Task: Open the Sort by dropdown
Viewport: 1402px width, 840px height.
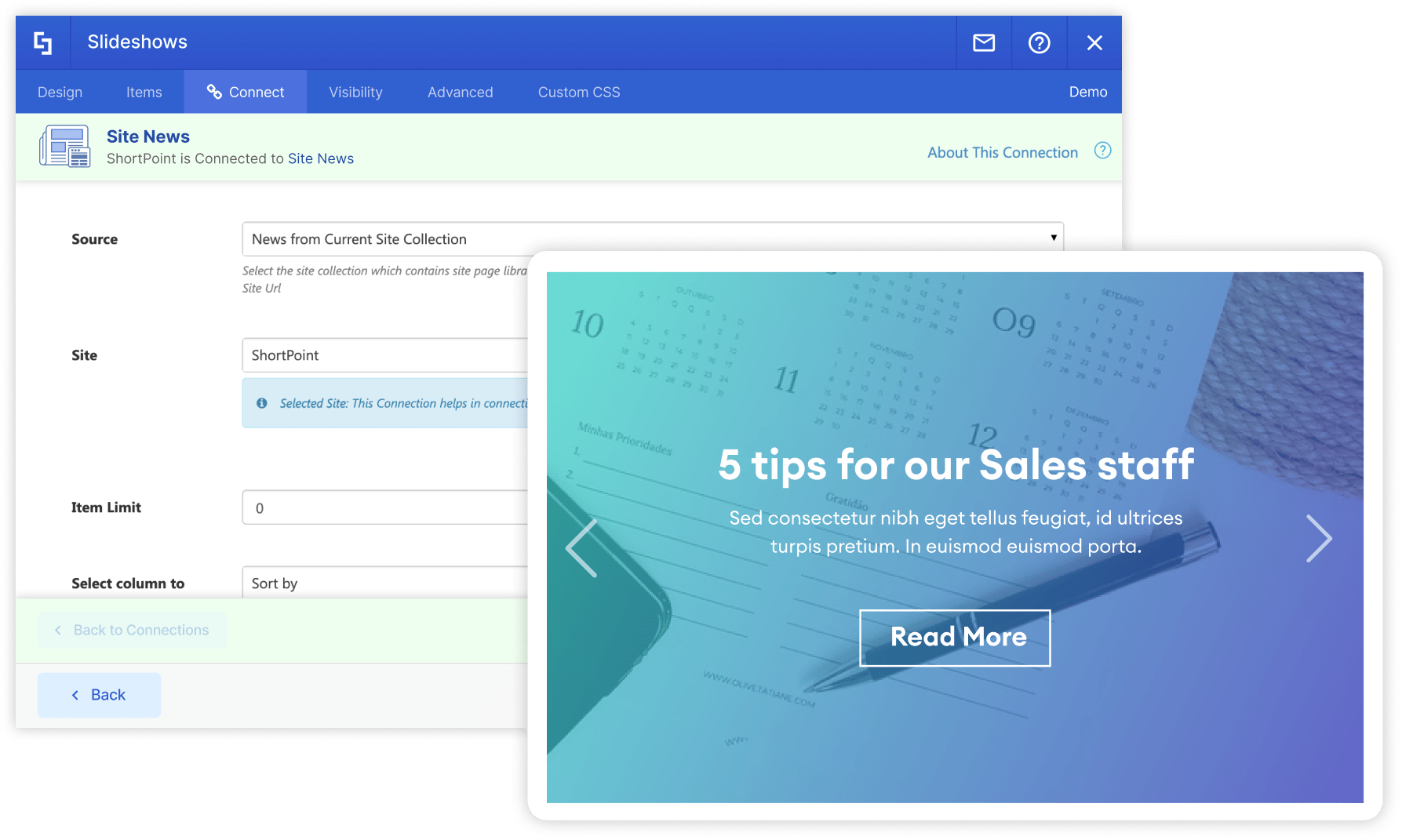Action: tap(384, 584)
